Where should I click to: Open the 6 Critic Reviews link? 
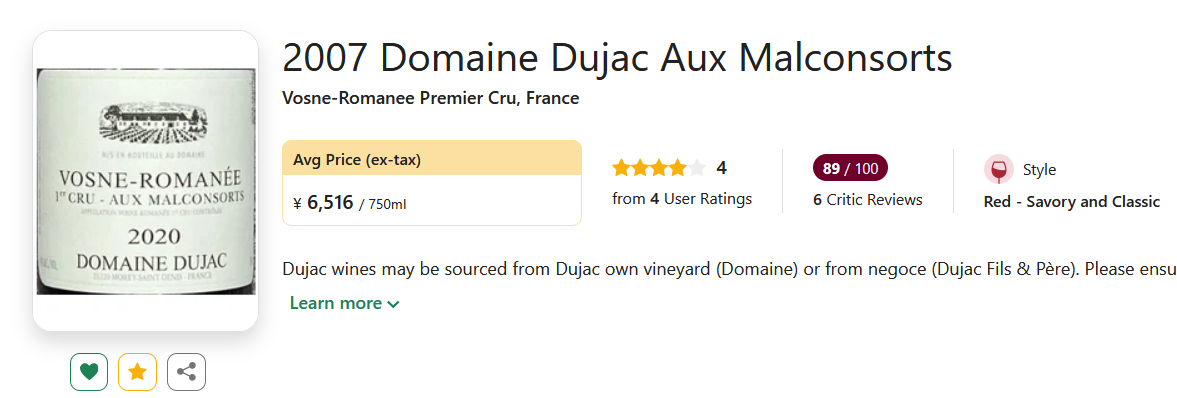868,200
